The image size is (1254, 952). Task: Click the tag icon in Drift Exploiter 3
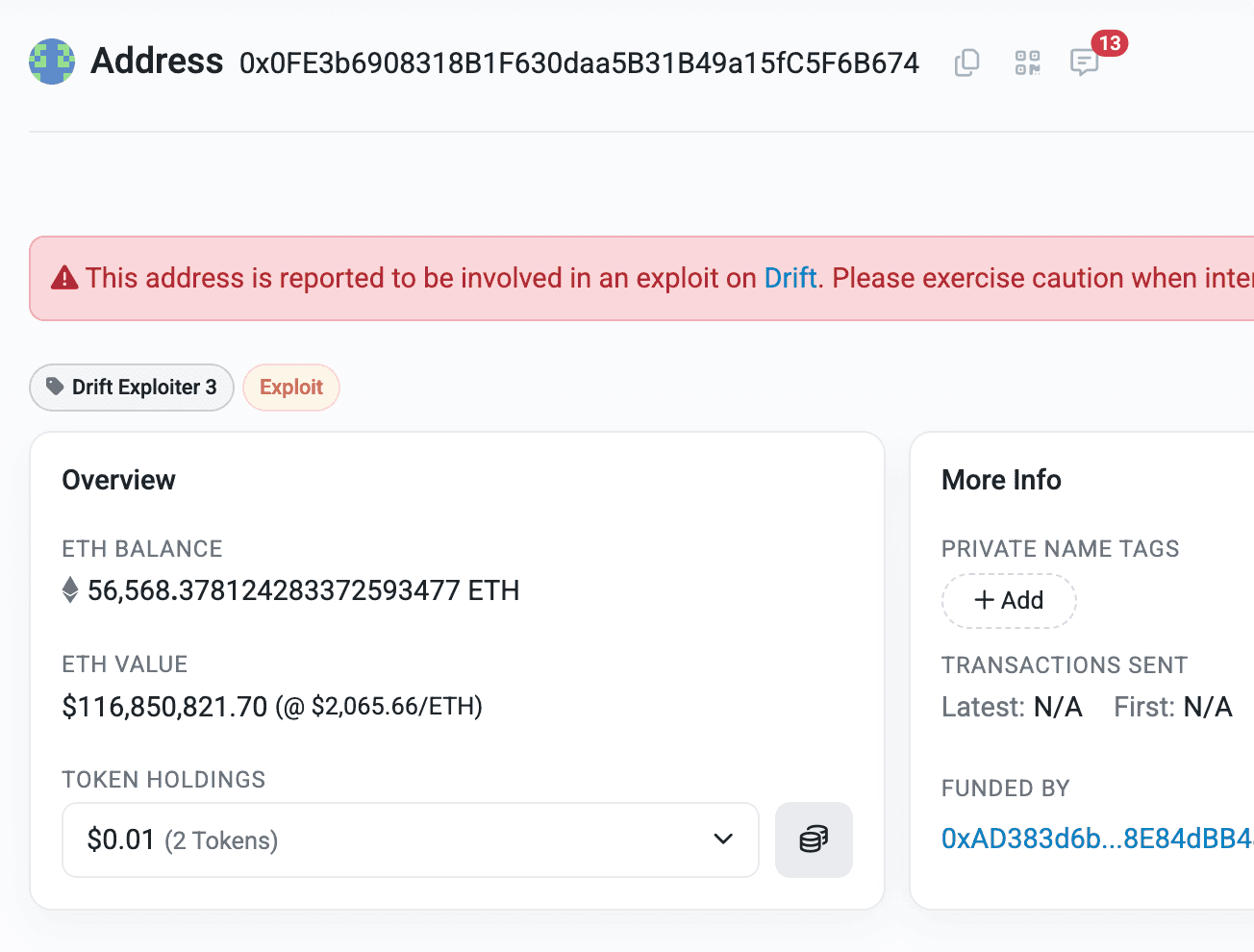pyautogui.click(x=56, y=387)
